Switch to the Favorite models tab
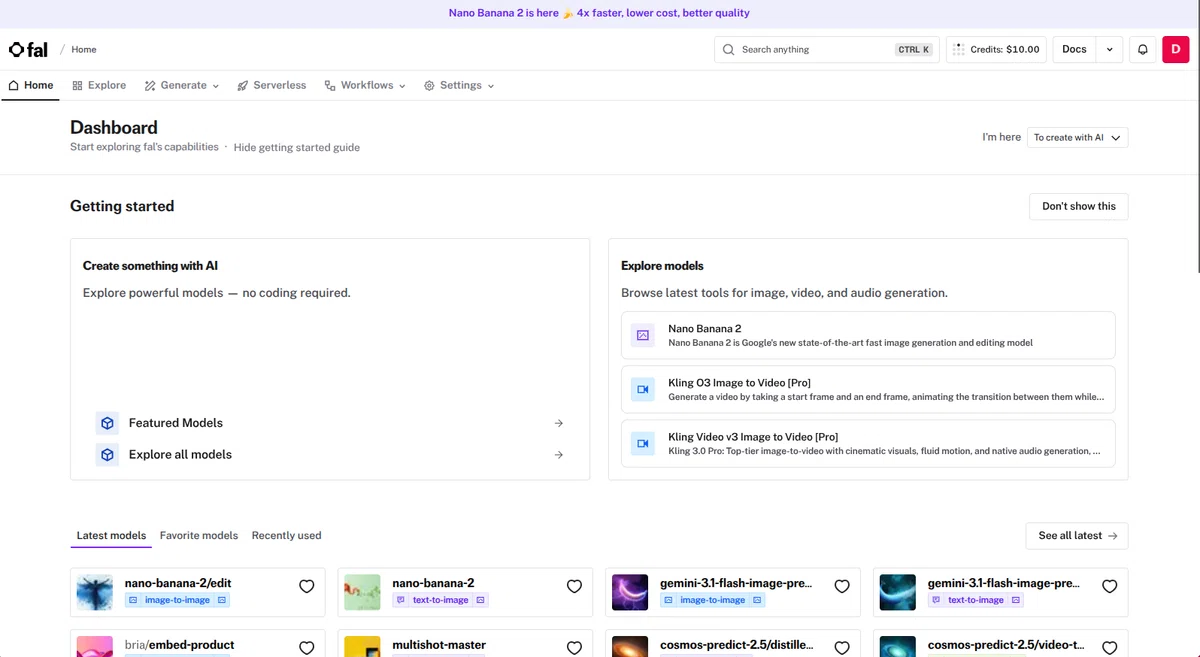Image resolution: width=1200 pixels, height=657 pixels. [x=199, y=536]
